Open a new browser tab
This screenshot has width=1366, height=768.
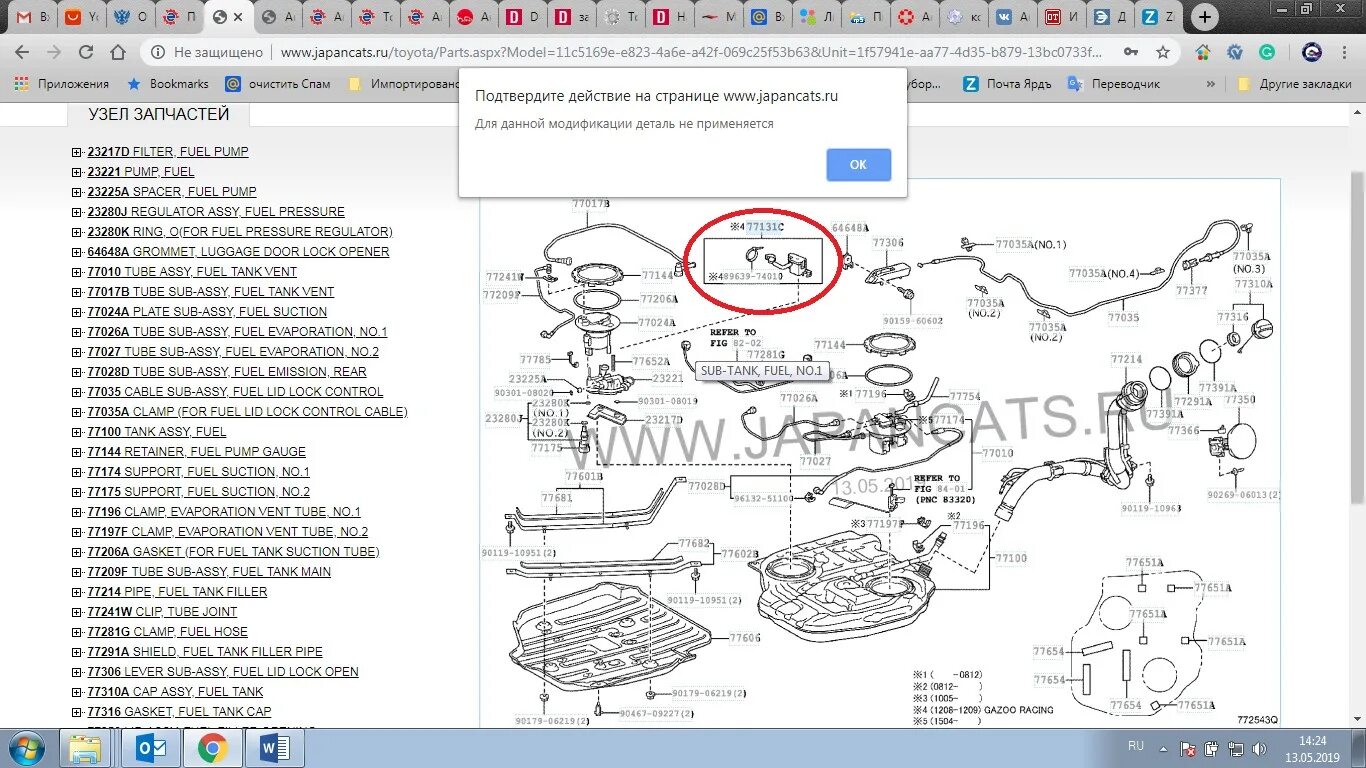click(x=1205, y=17)
